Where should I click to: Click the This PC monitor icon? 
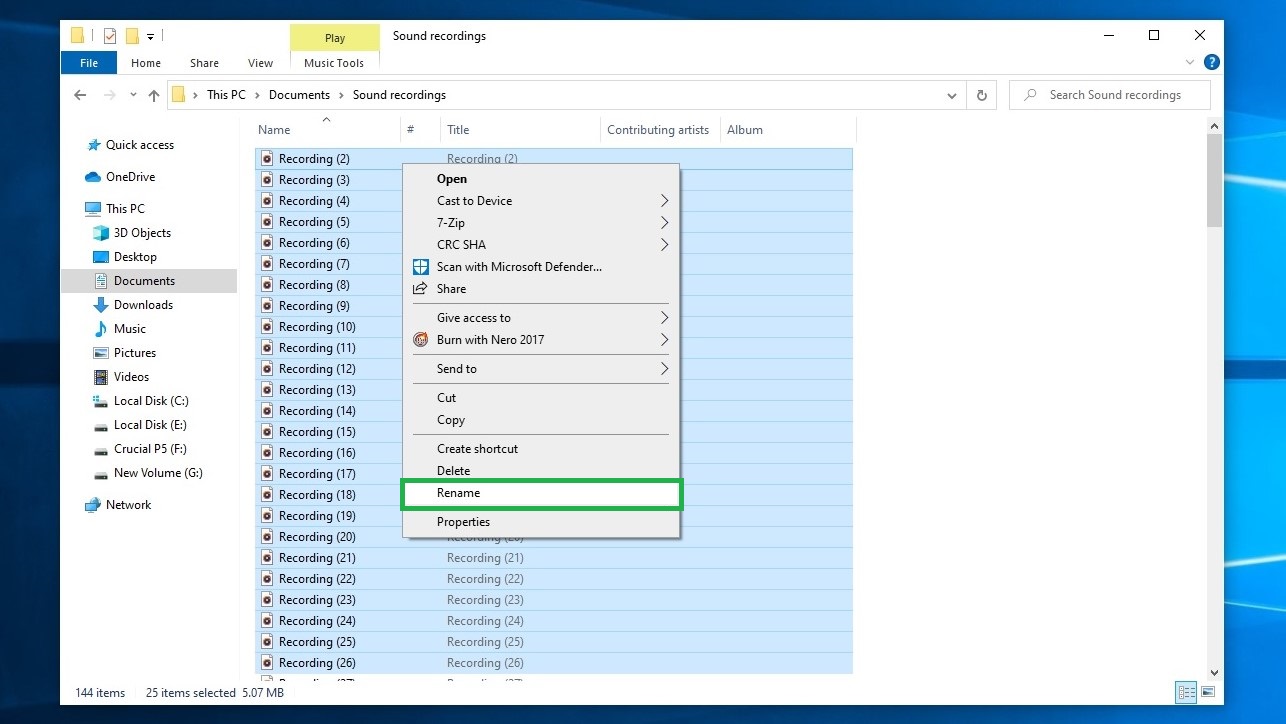tap(93, 209)
